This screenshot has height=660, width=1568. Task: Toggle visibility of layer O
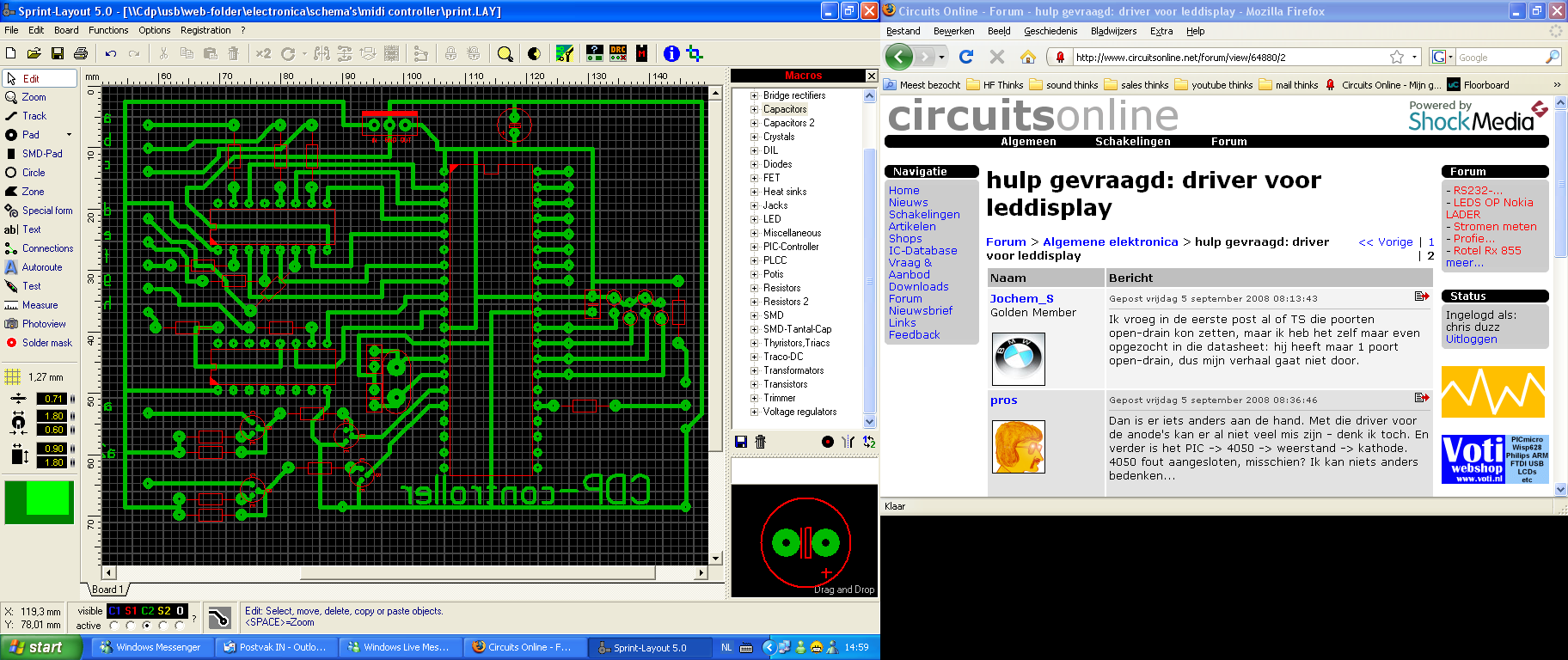[180, 611]
